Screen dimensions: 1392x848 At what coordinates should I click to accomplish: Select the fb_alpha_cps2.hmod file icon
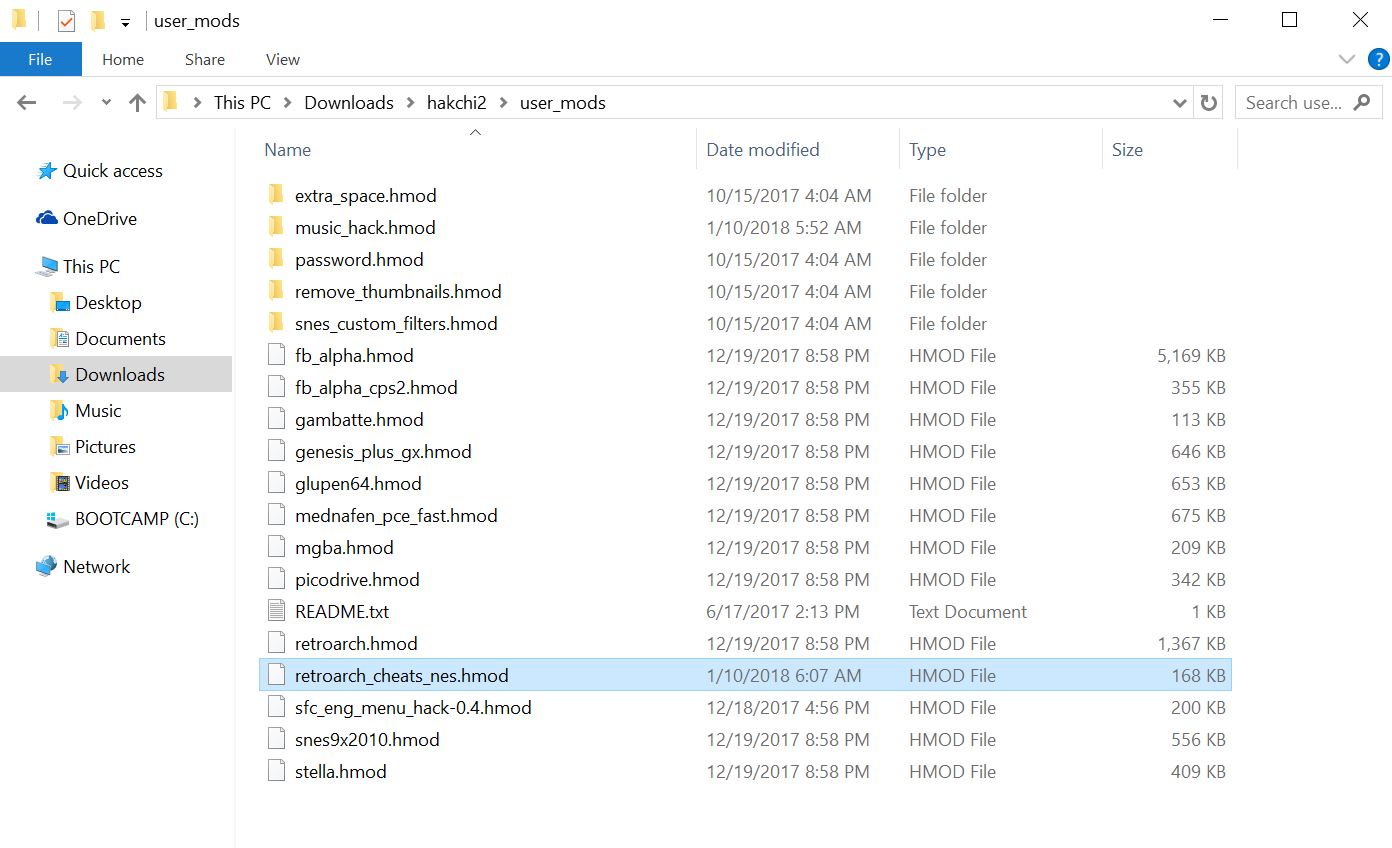click(277, 387)
